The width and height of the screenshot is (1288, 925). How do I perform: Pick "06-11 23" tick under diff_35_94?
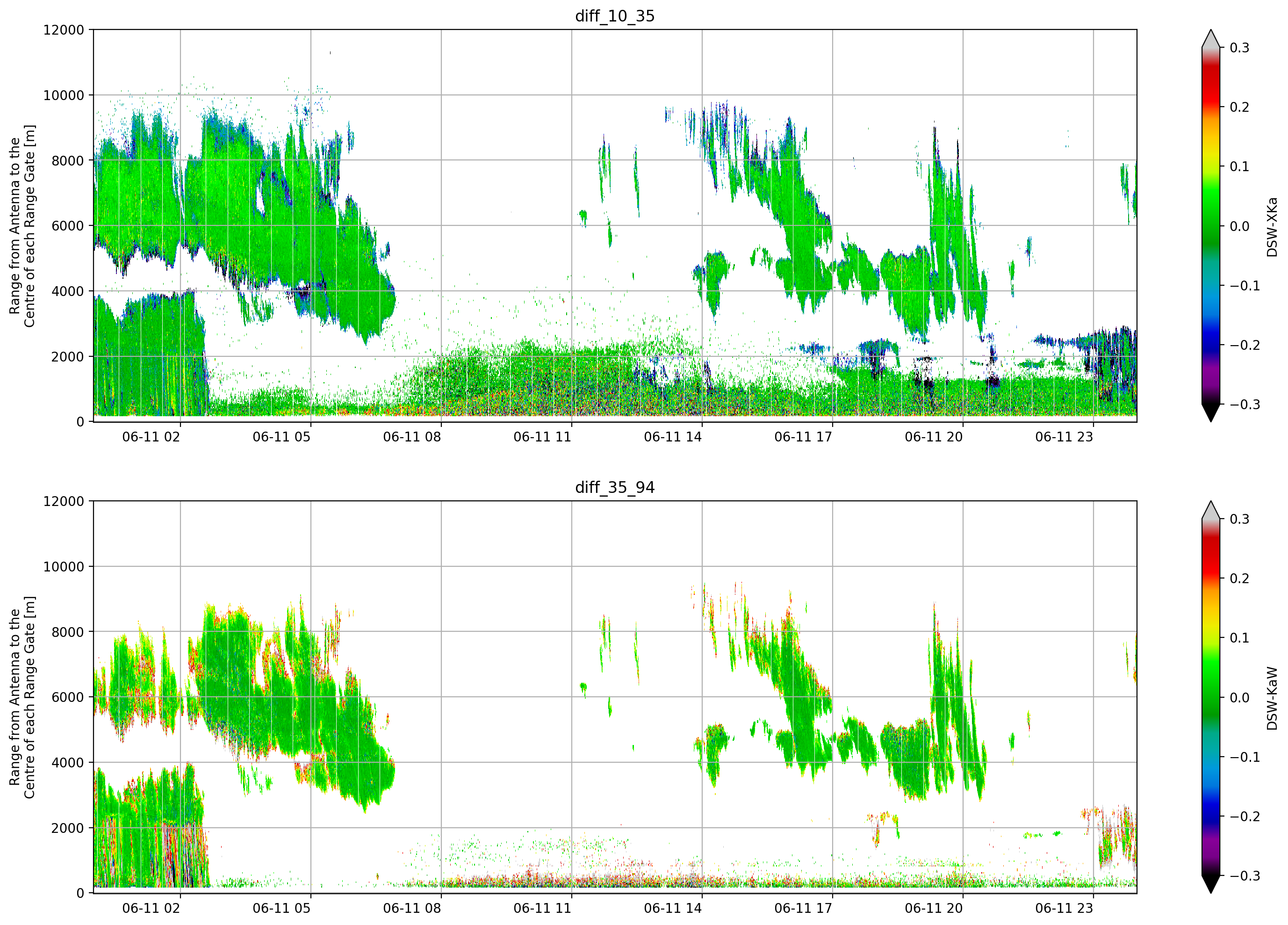[x=1064, y=908]
